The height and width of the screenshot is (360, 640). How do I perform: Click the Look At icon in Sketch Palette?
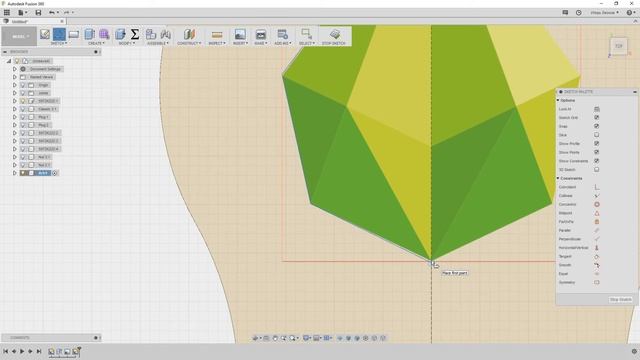[x=596, y=109]
